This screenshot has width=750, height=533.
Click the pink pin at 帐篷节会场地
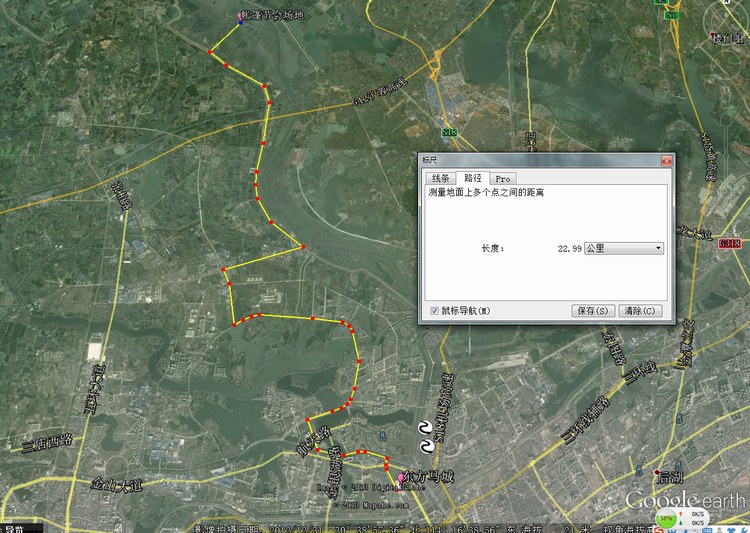click(240, 17)
